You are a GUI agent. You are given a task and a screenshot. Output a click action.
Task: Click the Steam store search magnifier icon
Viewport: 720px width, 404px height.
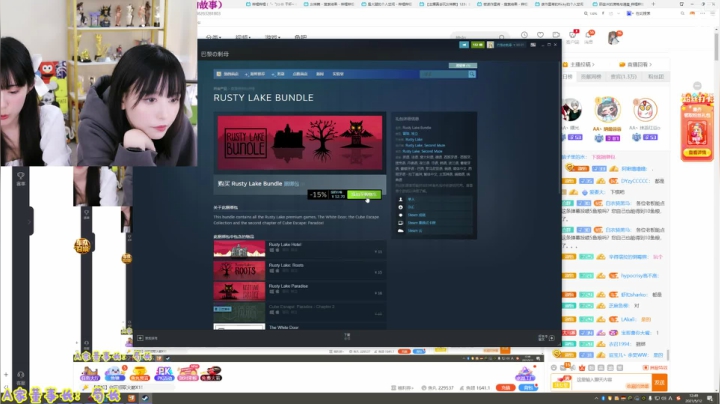pos(472,74)
